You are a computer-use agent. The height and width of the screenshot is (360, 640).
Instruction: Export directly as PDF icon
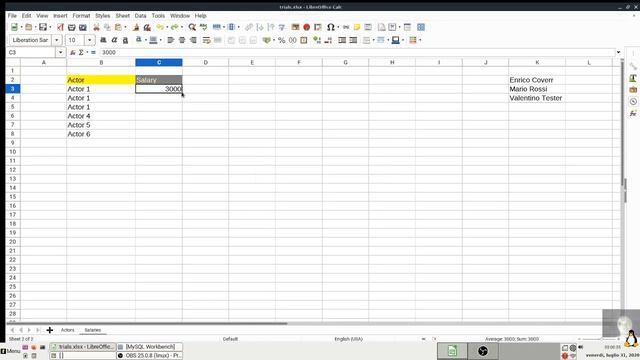tap(60, 27)
